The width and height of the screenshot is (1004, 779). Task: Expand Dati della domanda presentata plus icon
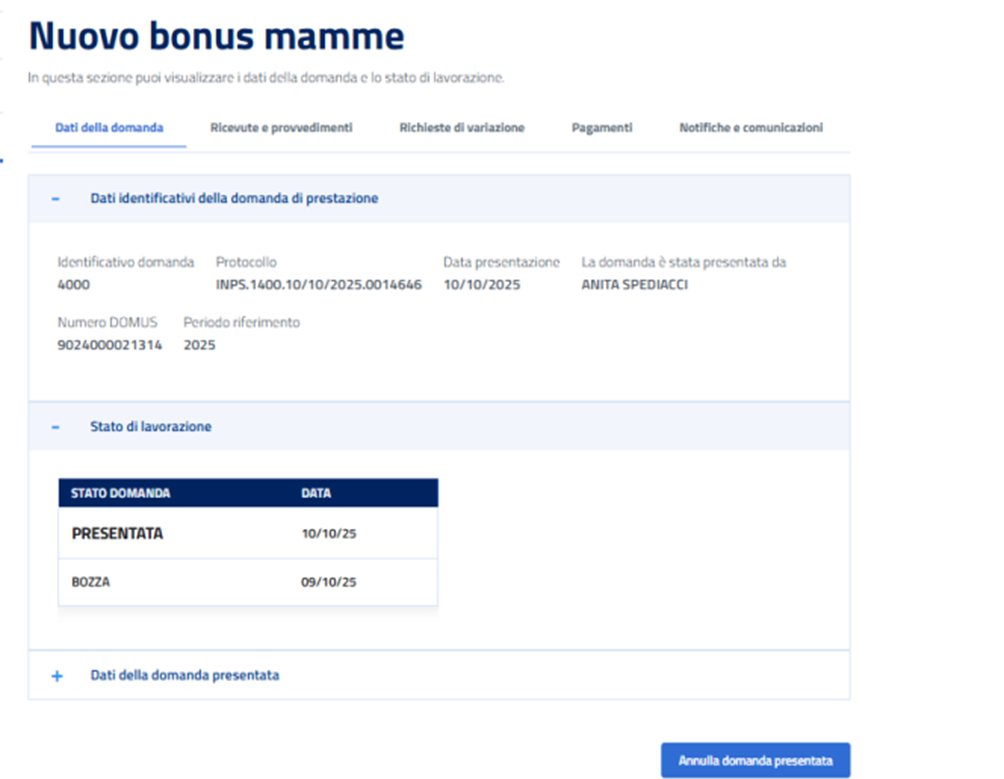pyautogui.click(x=56, y=676)
